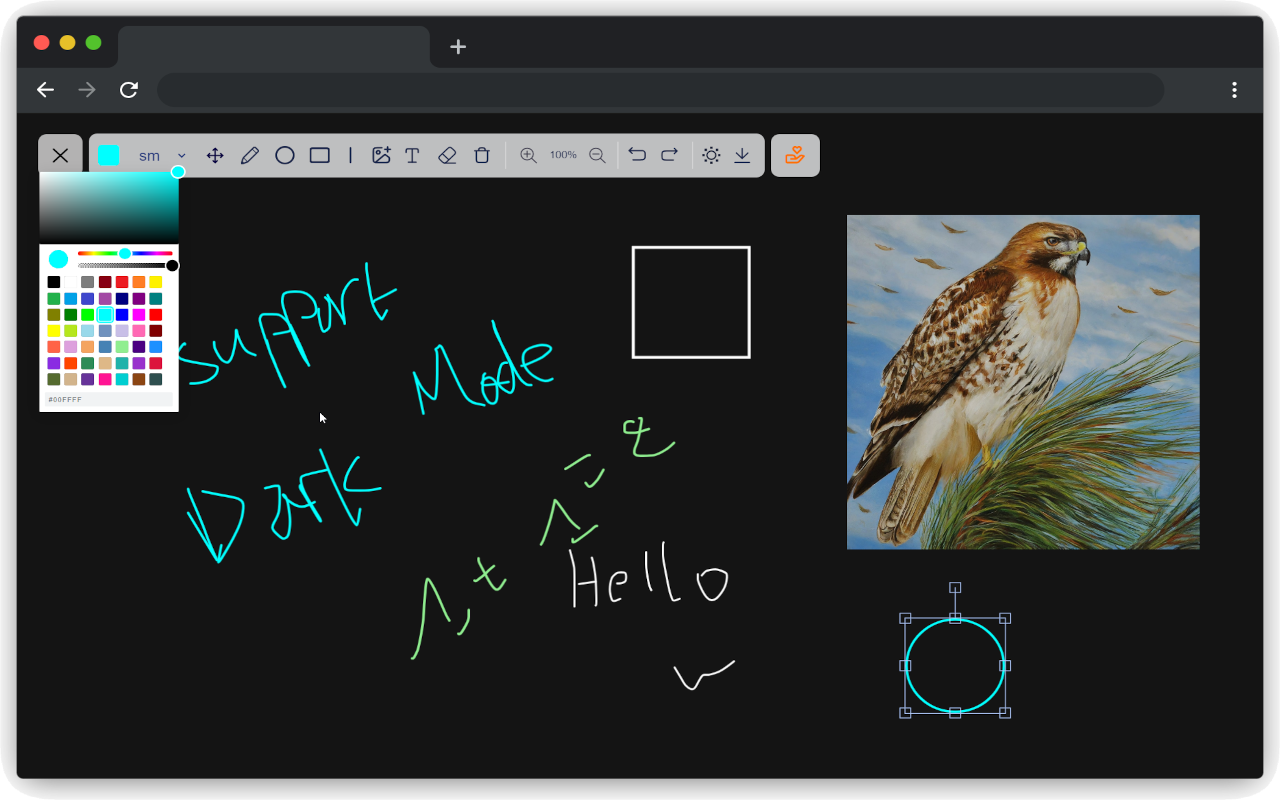This screenshot has width=1280, height=800.
Task: Click the cyan current color swatch in toolbar
Action: pos(108,155)
